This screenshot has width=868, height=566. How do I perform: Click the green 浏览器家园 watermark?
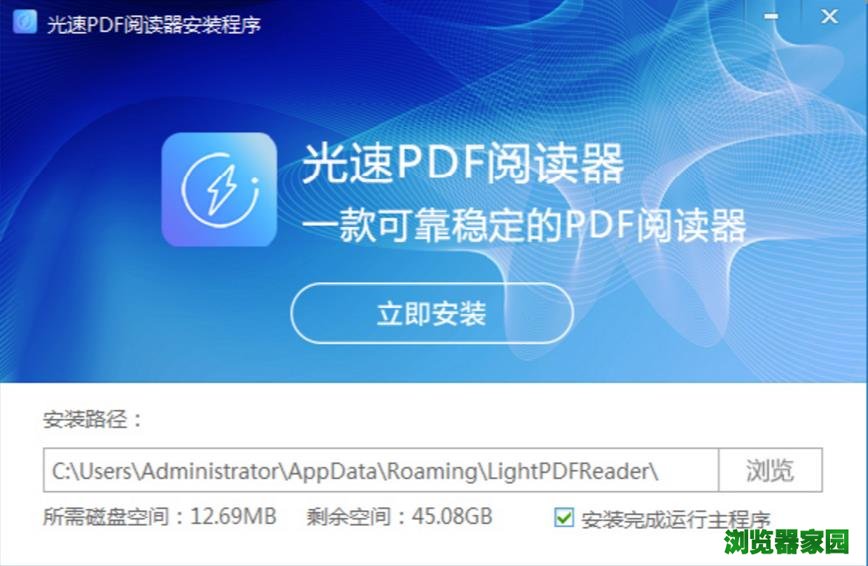[x=786, y=542]
